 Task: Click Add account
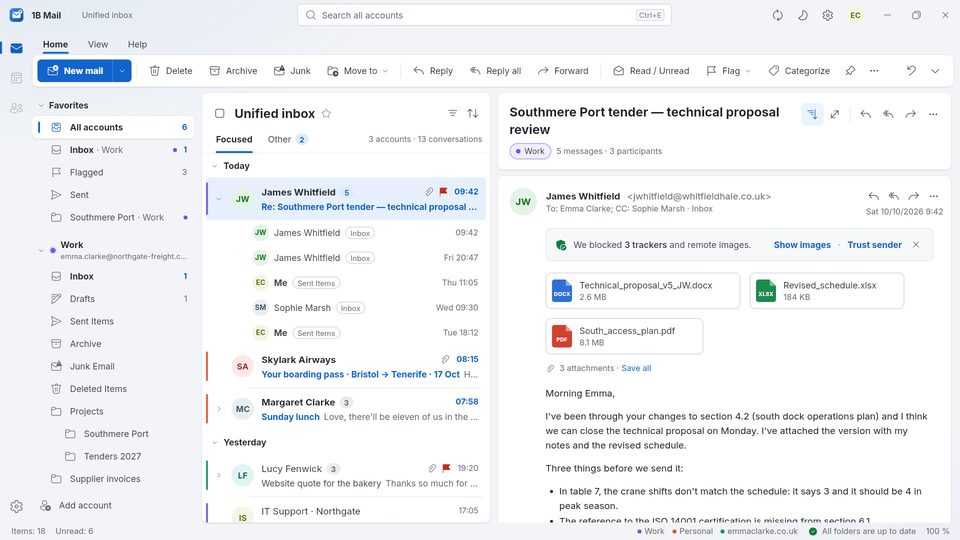click(76, 506)
